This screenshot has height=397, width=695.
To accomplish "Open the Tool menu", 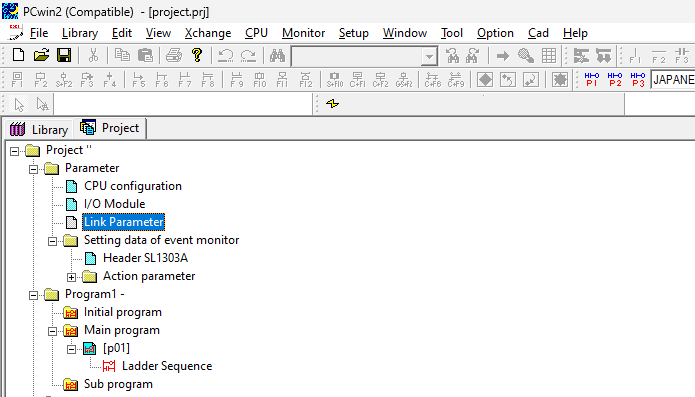I will click(x=452, y=33).
